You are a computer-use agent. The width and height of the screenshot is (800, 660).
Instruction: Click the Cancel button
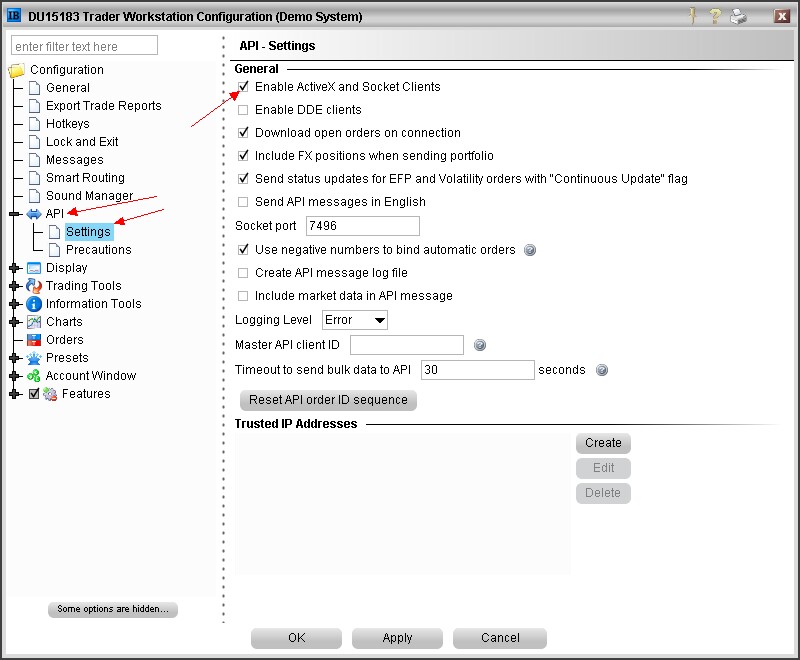point(500,638)
